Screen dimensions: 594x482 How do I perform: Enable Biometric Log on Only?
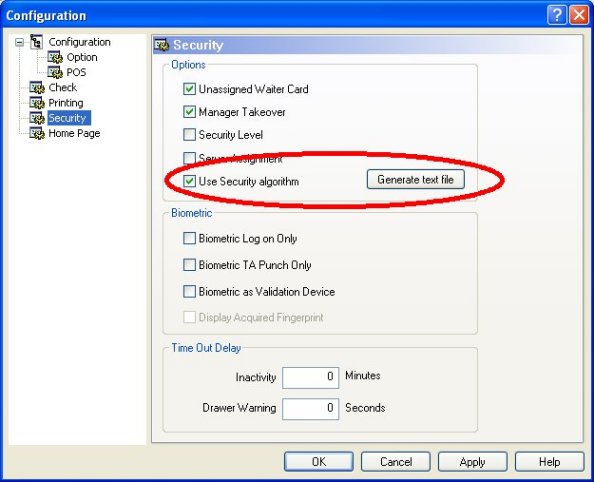189,238
